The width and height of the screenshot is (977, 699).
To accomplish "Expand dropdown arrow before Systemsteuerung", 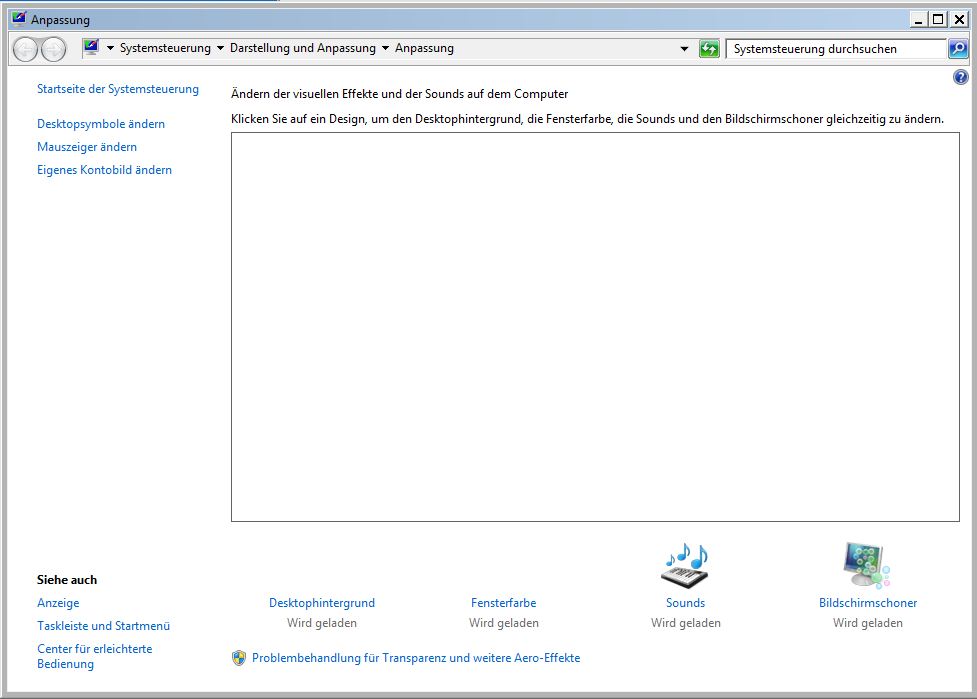I will (110, 48).
